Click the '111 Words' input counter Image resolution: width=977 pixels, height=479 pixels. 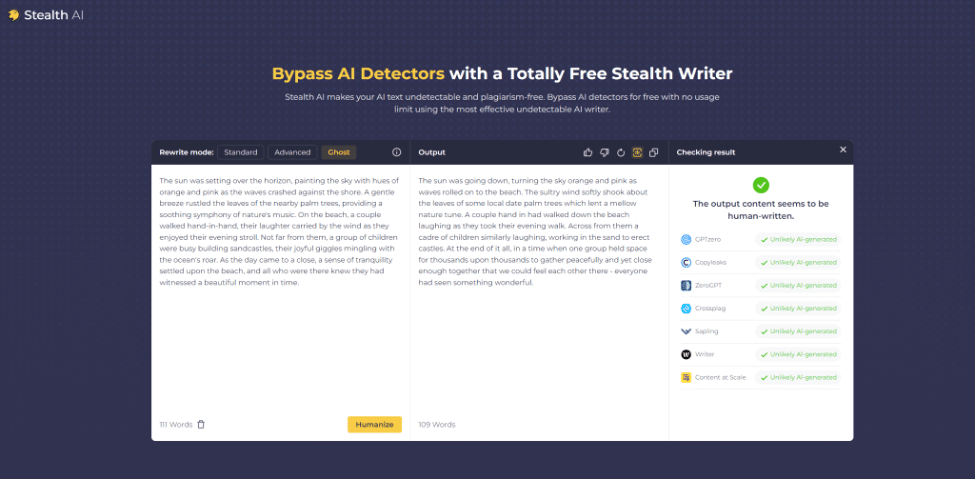pos(176,424)
